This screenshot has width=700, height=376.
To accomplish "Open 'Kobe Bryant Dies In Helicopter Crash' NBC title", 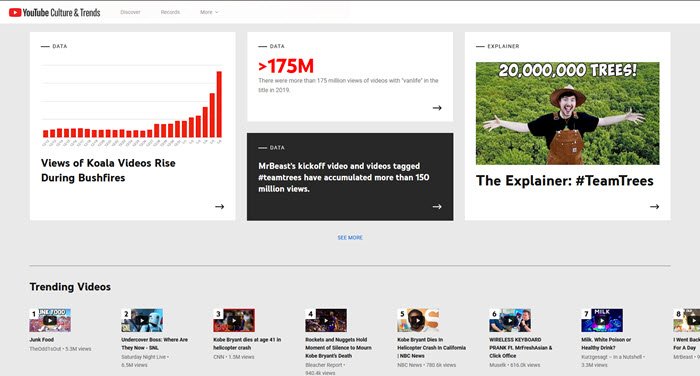I will click(x=431, y=348).
